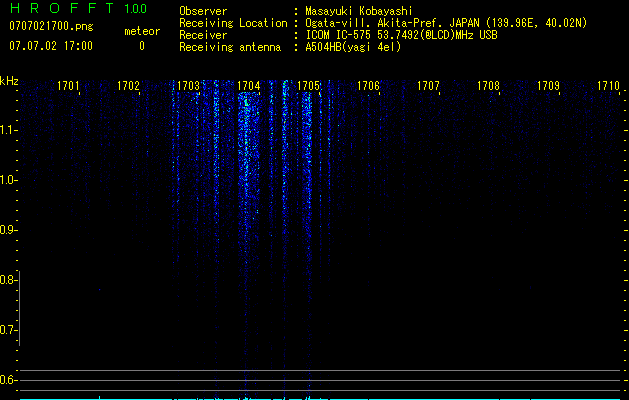
Task: Click the 1703 time marker
Action: tap(188, 85)
